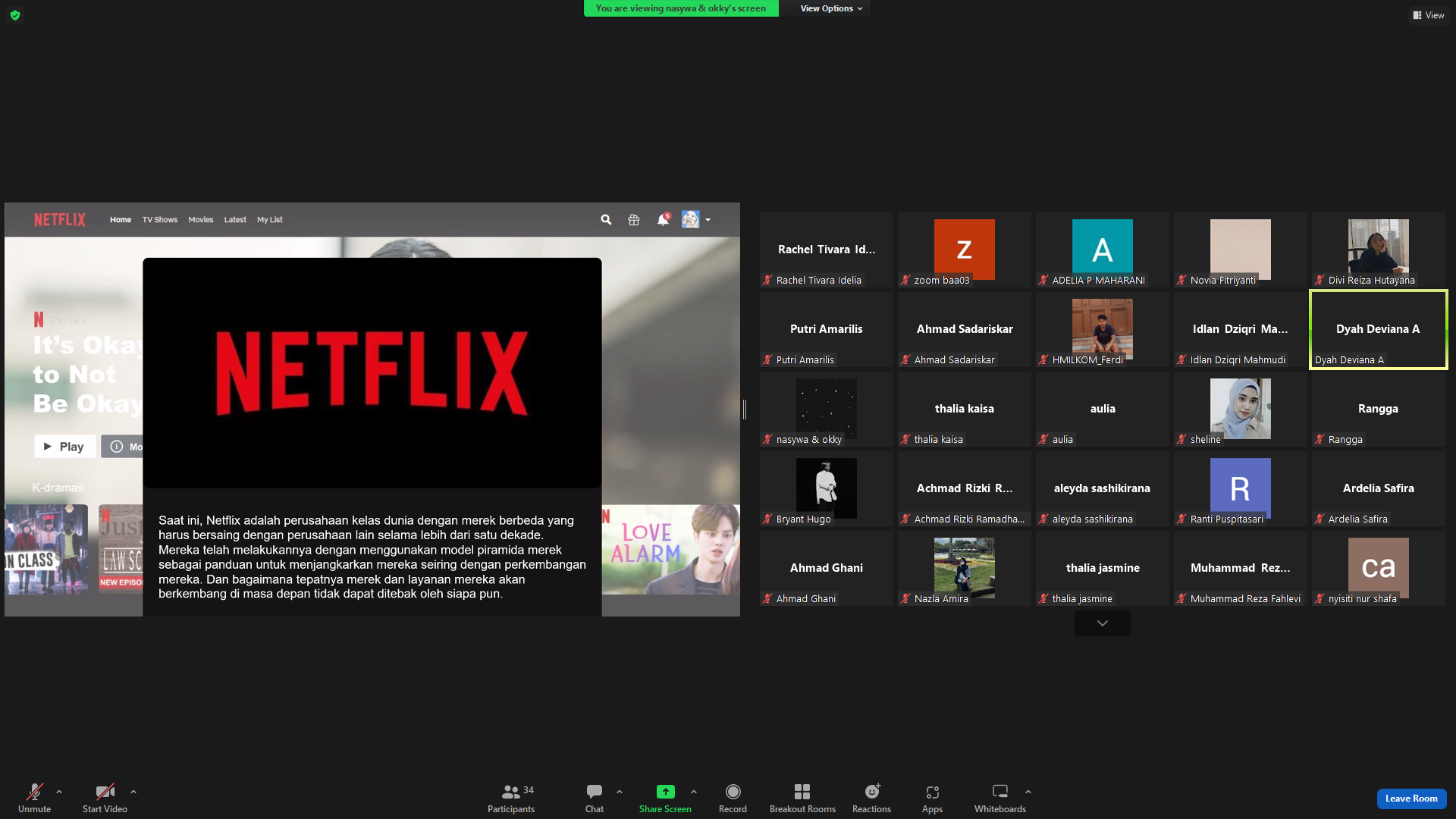
Task: Show next page of participant gallery
Action: [1103, 623]
